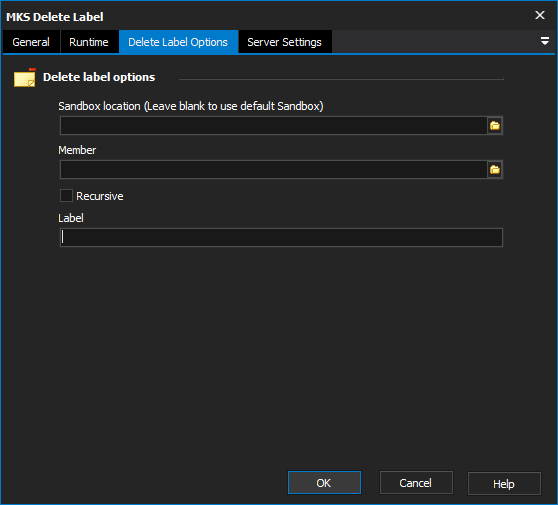Click the Delete label options header icon

click(x=25, y=78)
